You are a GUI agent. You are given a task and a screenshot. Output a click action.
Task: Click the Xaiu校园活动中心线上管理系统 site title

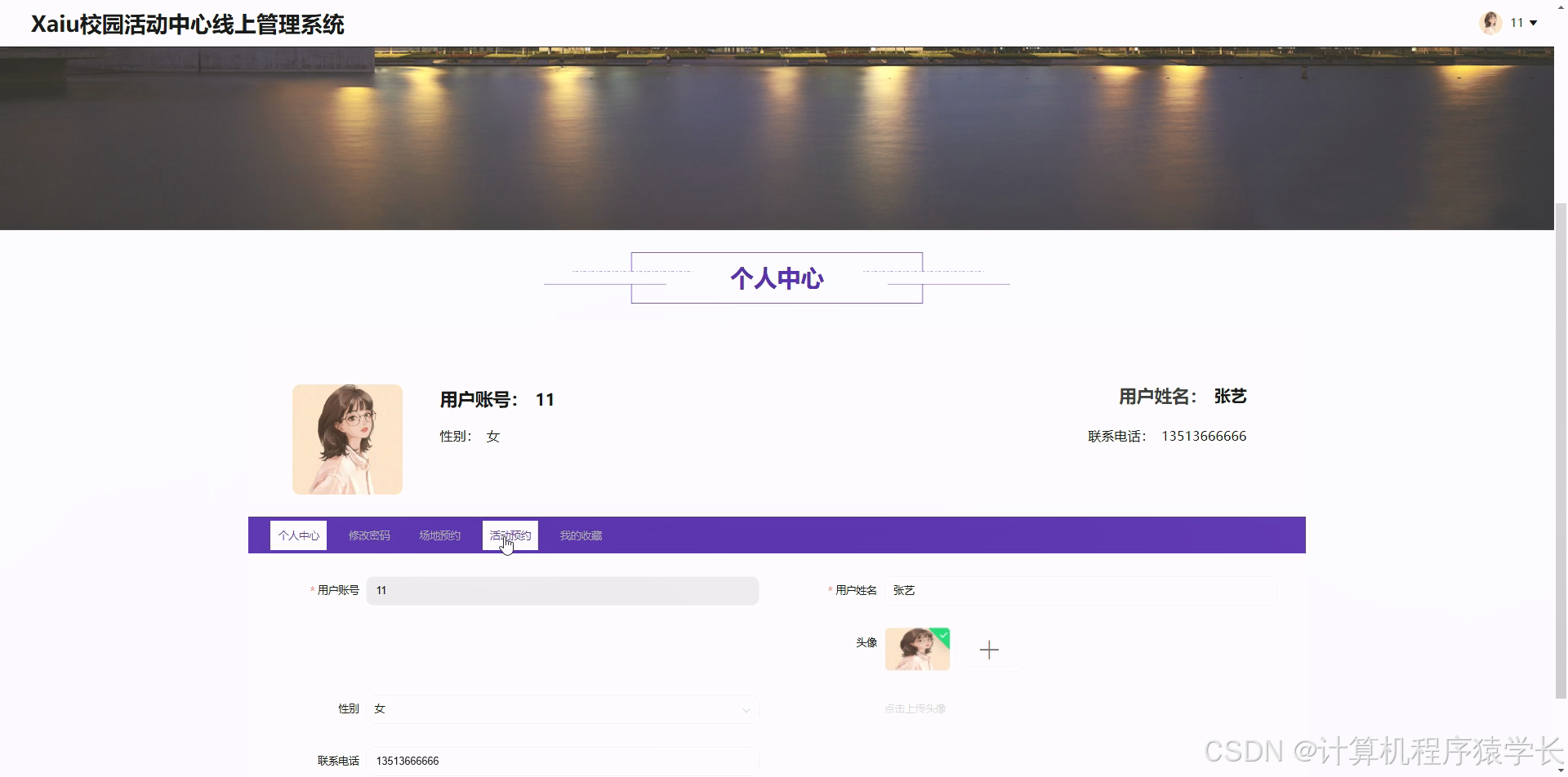(x=187, y=24)
